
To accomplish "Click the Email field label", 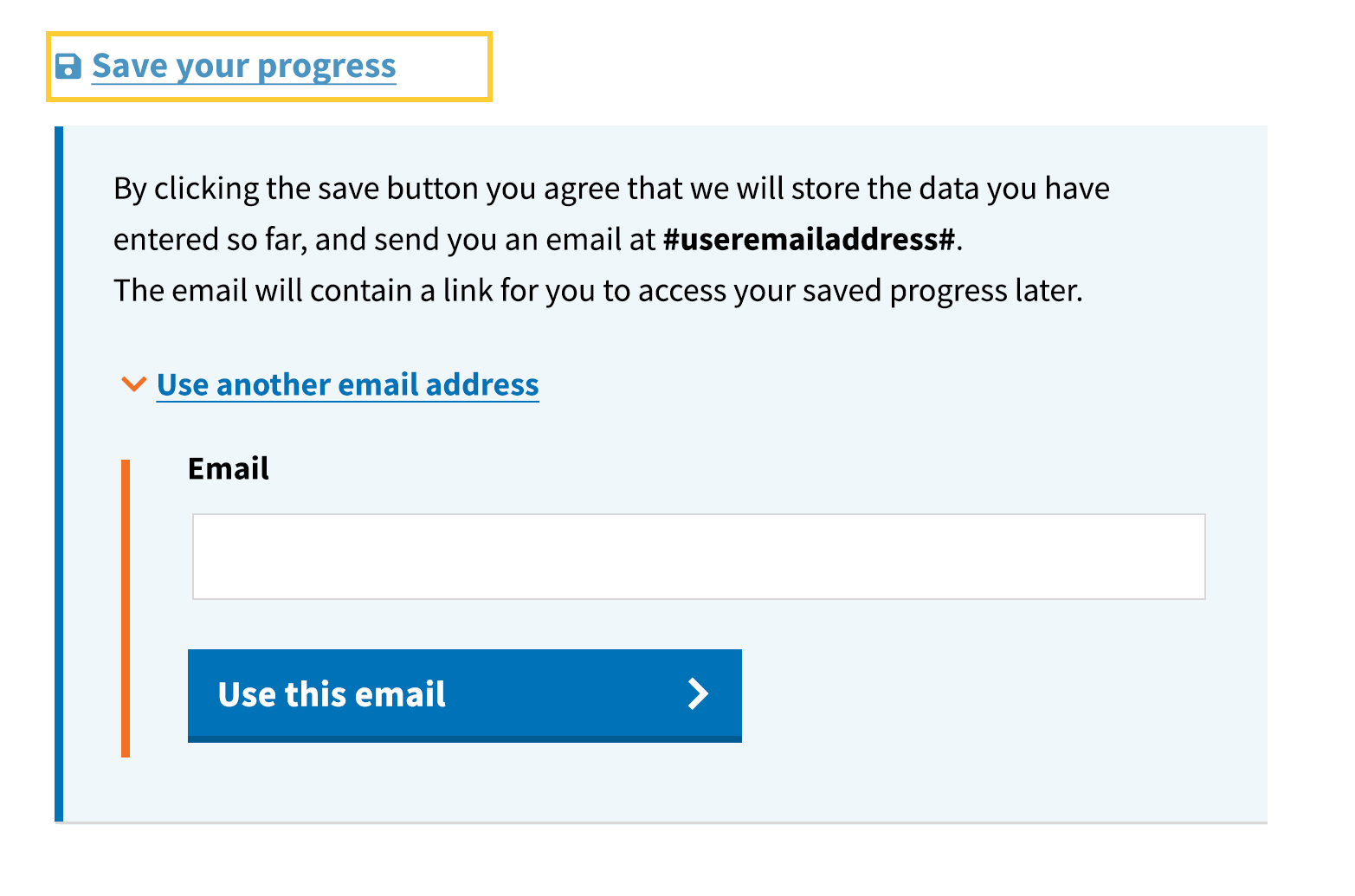I will coord(229,468).
